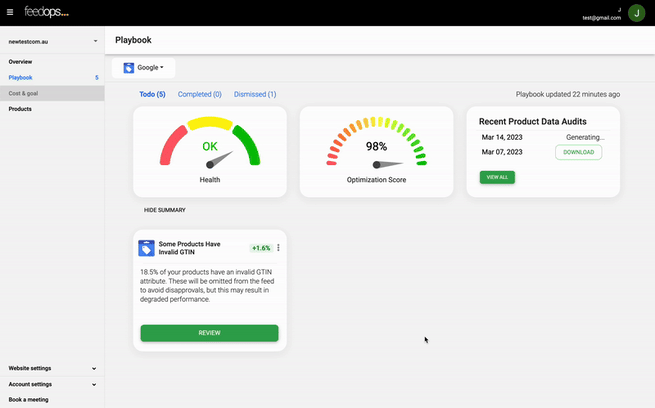This screenshot has width=655, height=408.
Task: Click the blue tag icon on the GTIN card
Action: point(146,248)
